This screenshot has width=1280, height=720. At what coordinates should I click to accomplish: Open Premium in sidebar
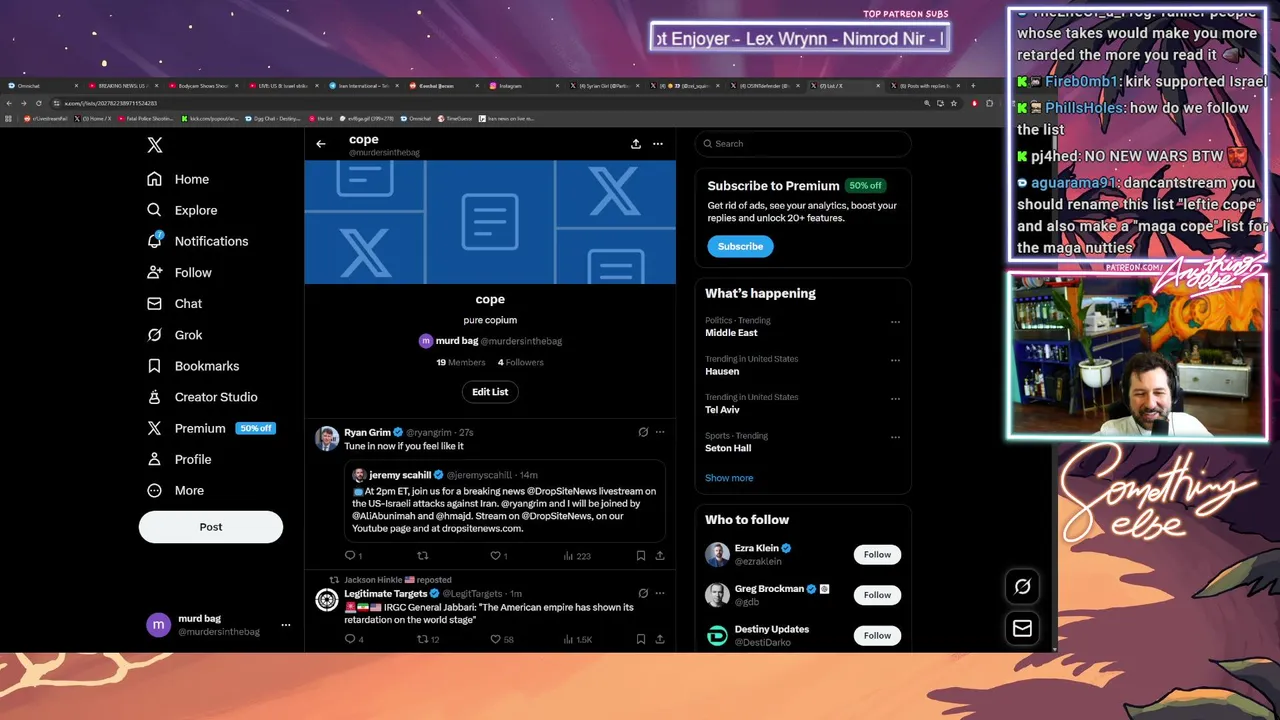210,428
